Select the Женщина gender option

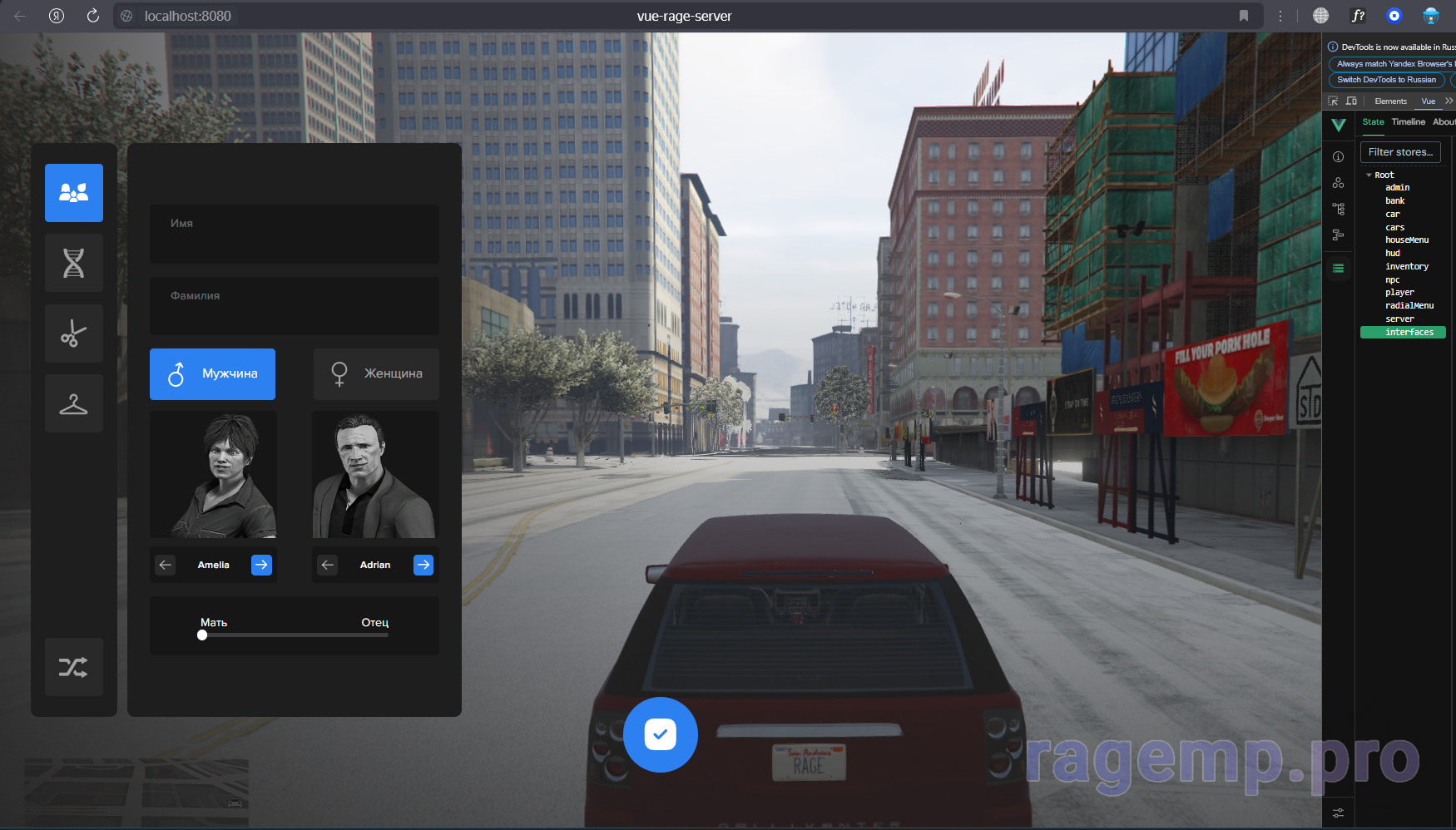pos(376,374)
